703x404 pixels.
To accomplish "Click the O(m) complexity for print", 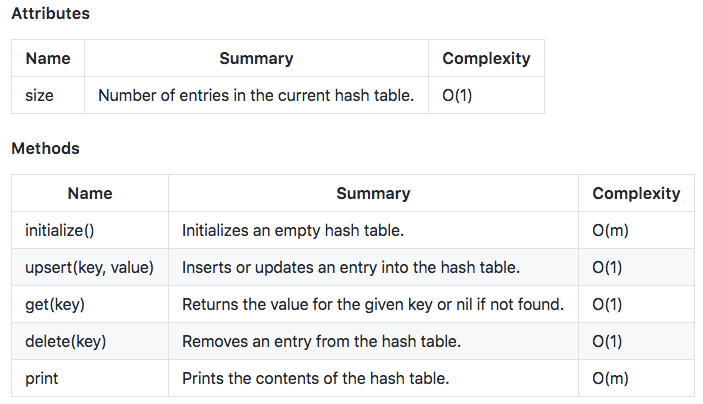I will click(610, 378).
